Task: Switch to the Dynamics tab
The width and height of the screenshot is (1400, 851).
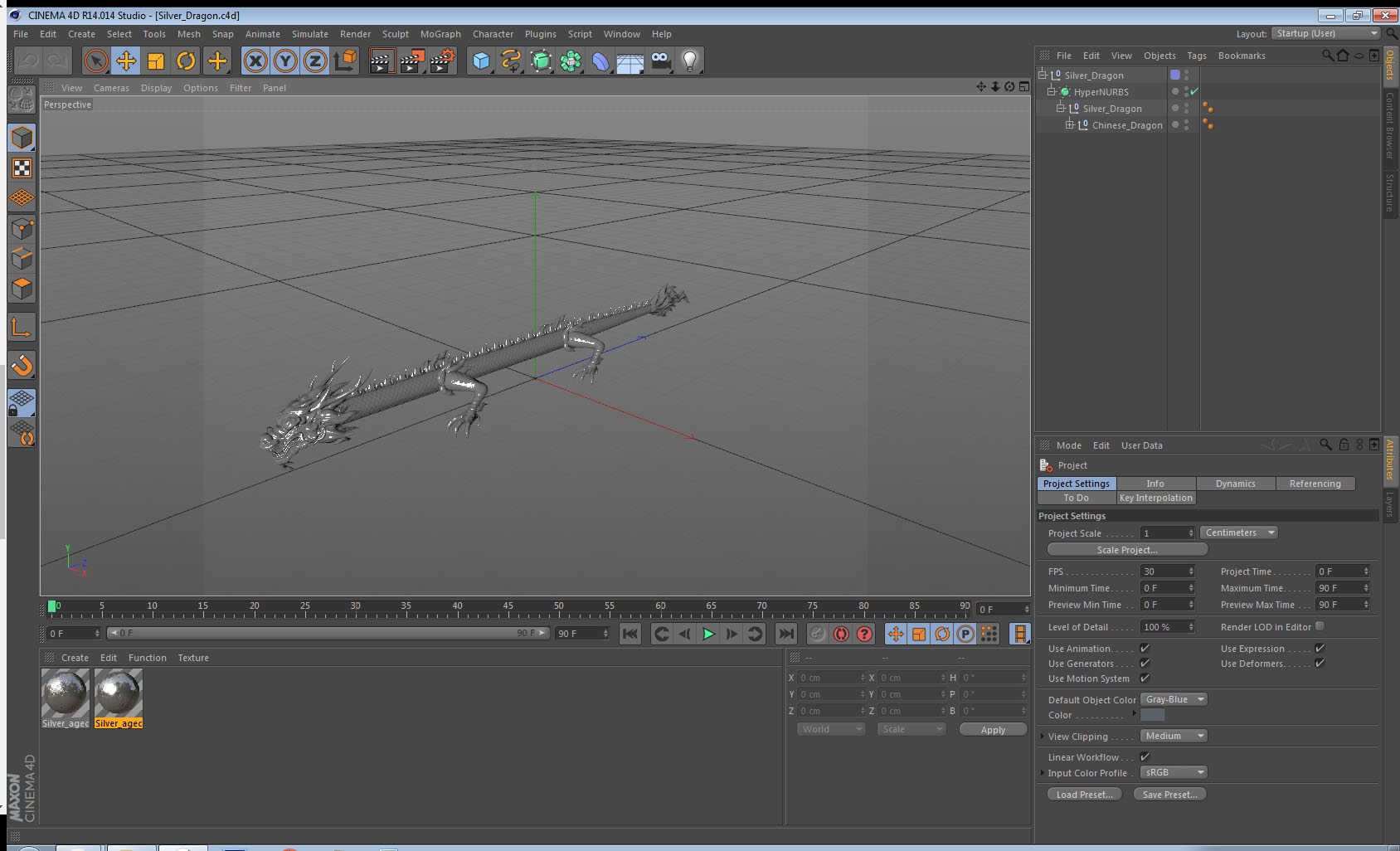Action: (x=1235, y=484)
